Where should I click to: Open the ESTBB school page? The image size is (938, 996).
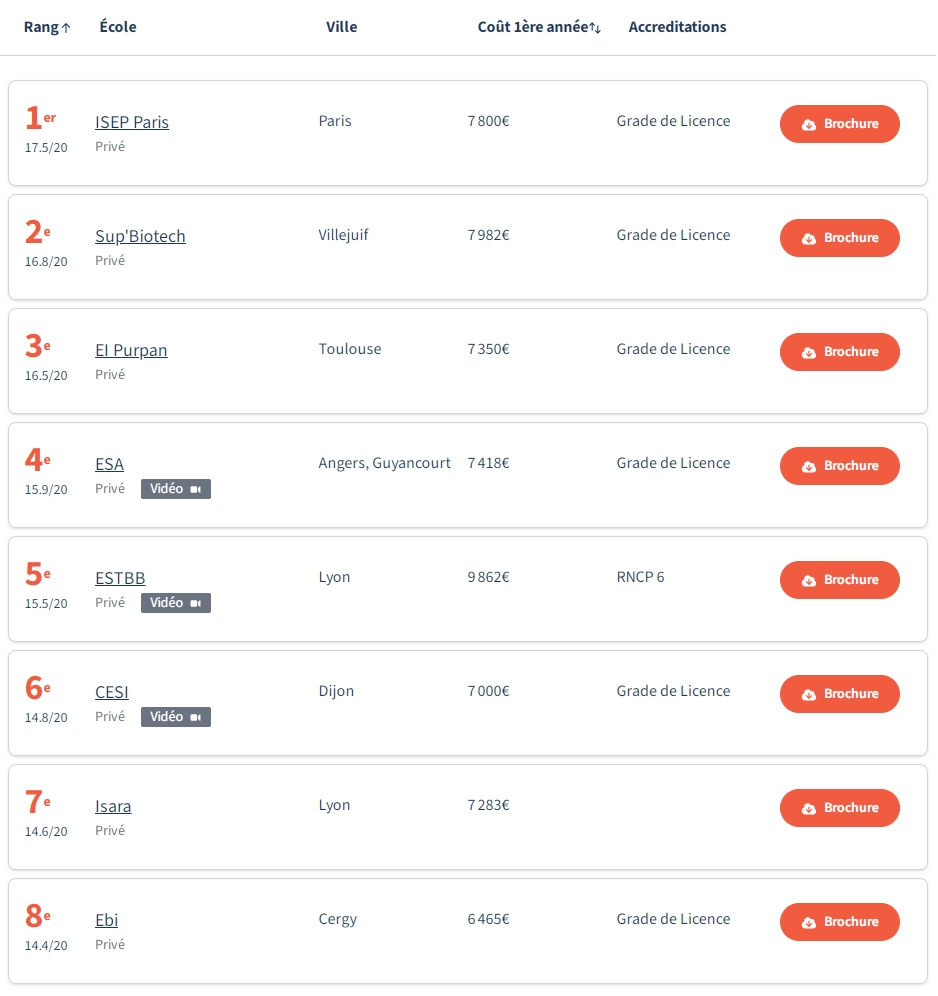pos(120,578)
